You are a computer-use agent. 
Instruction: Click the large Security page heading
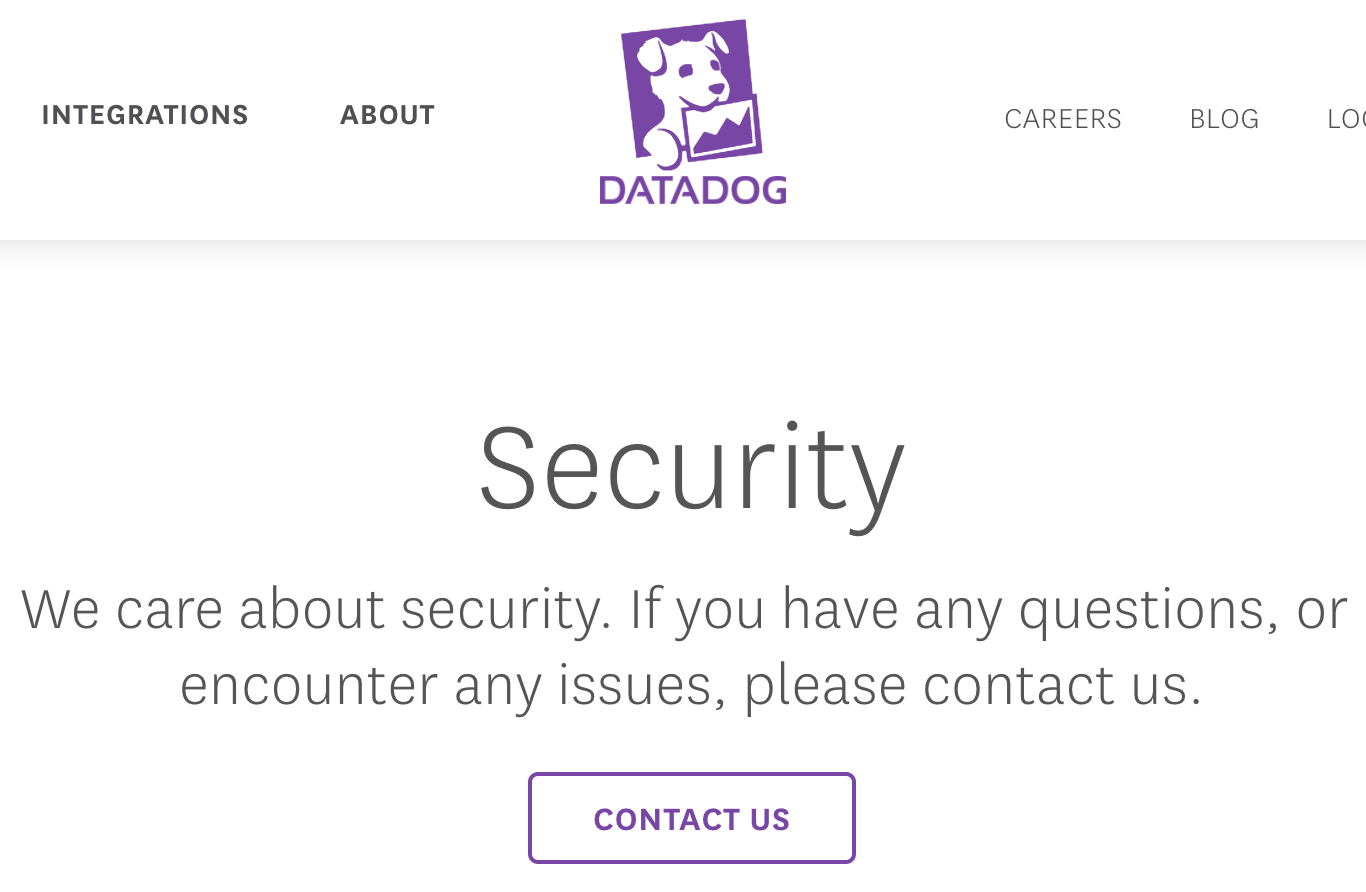(x=692, y=469)
